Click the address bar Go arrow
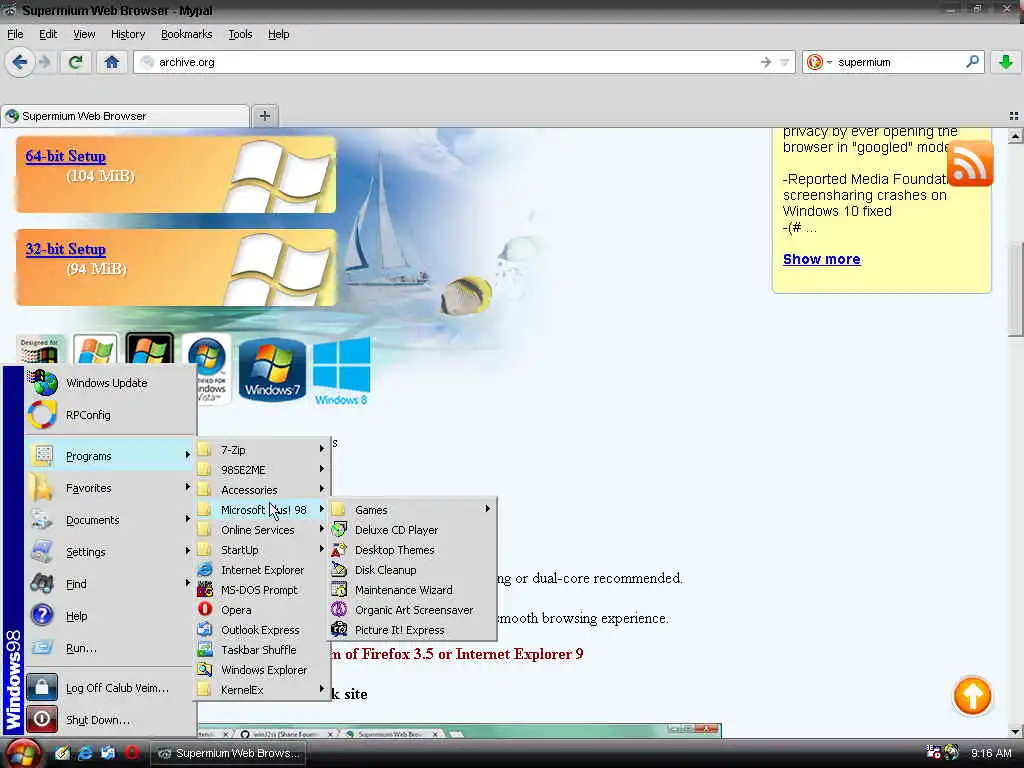This screenshot has height=768, width=1024. click(765, 62)
